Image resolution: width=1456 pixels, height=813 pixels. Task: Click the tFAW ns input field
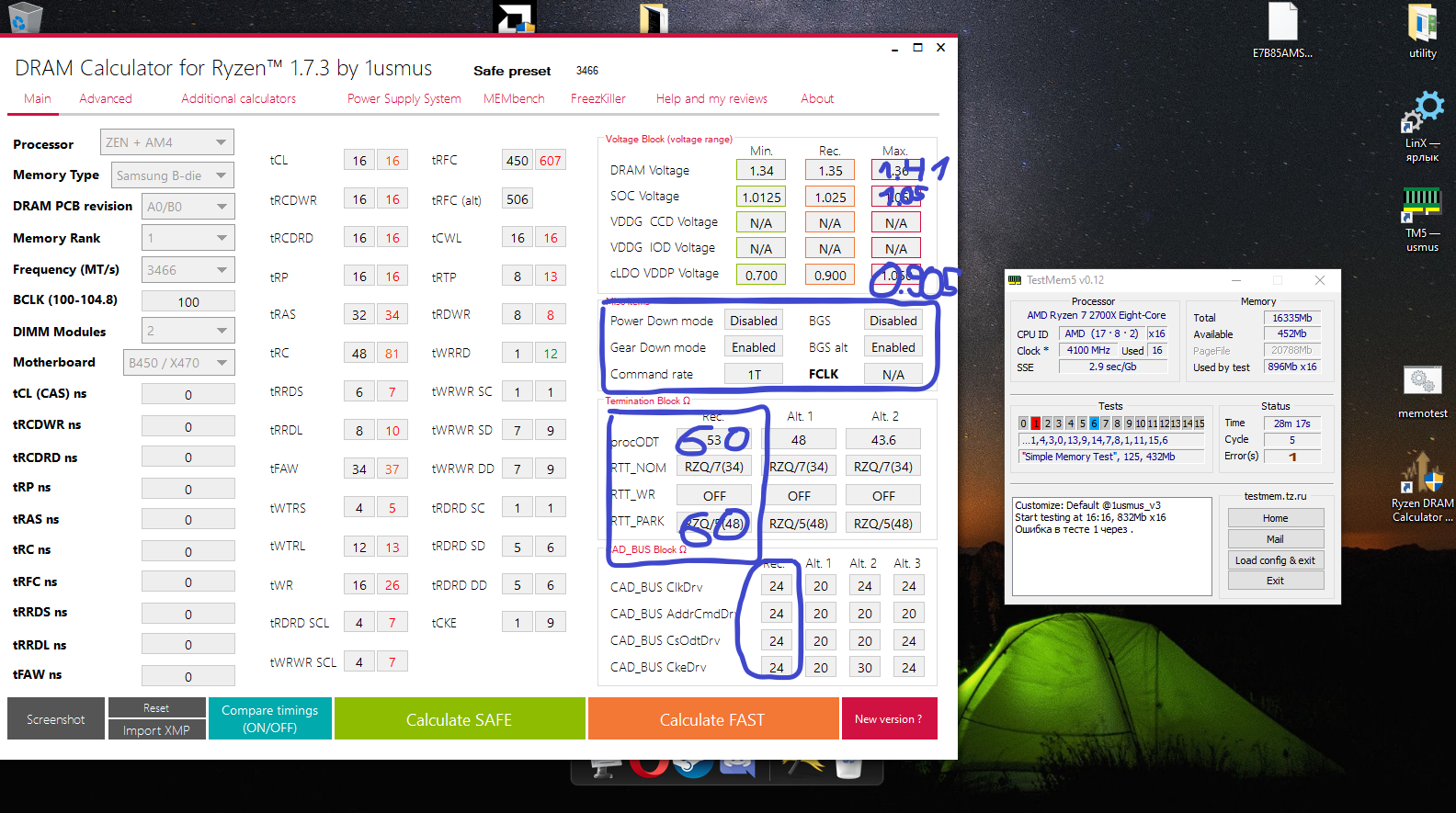point(188,676)
